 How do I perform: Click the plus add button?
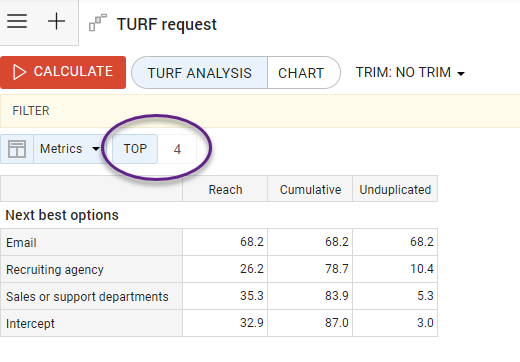pyautogui.click(x=56, y=22)
